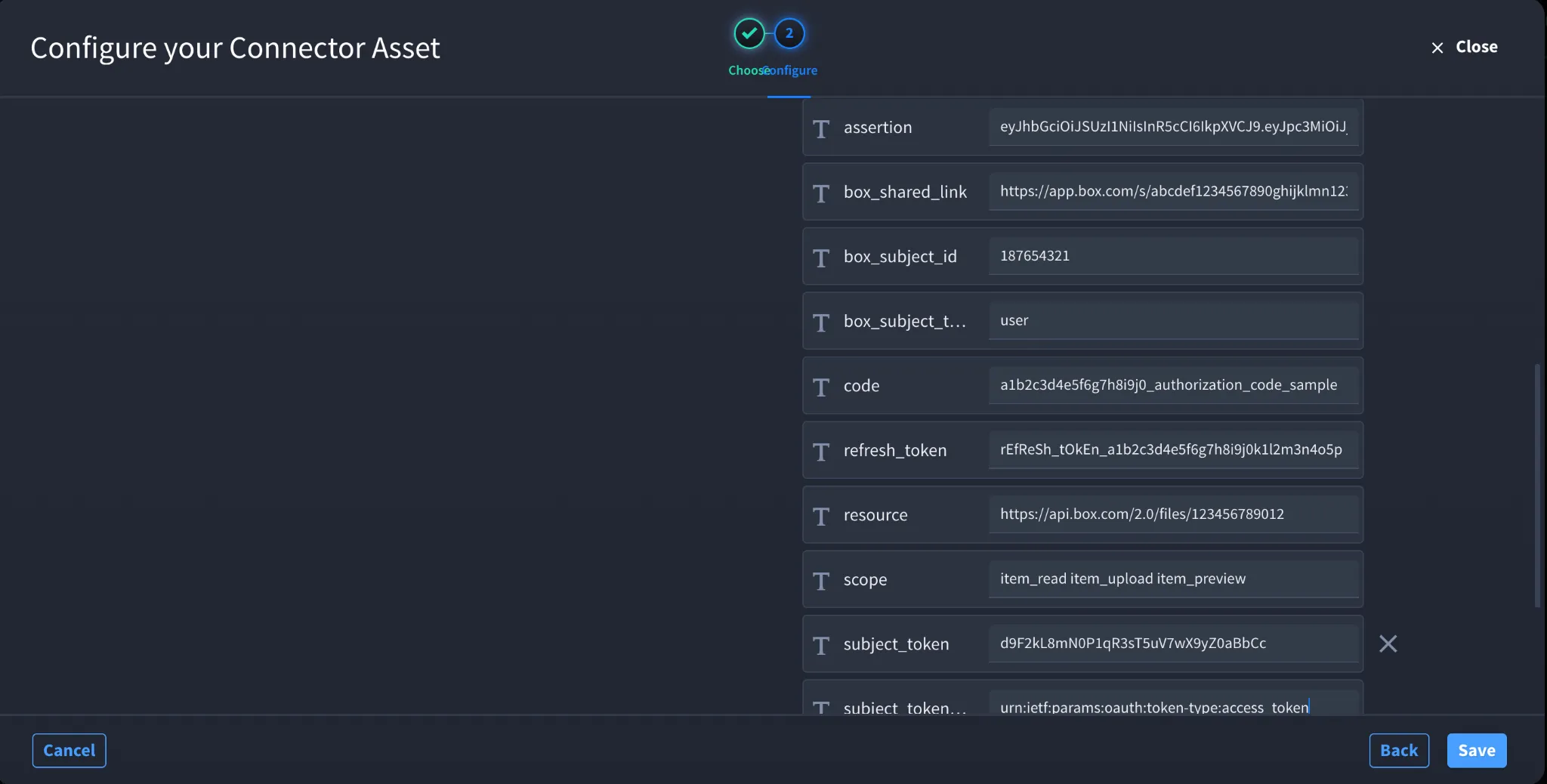Image resolution: width=1547 pixels, height=784 pixels.
Task: Edit the box_subject type field containing user
Action: tap(1173, 320)
